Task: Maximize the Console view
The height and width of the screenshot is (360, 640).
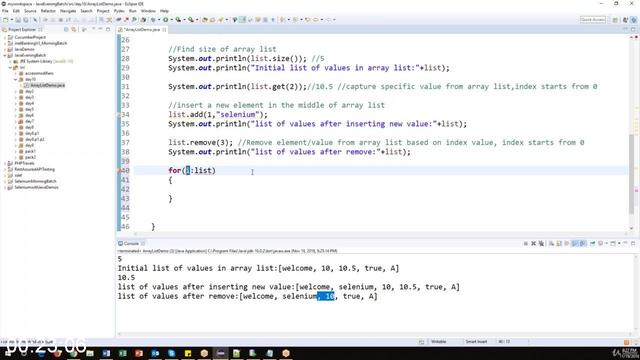Action: pyautogui.click(x=633, y=244)
